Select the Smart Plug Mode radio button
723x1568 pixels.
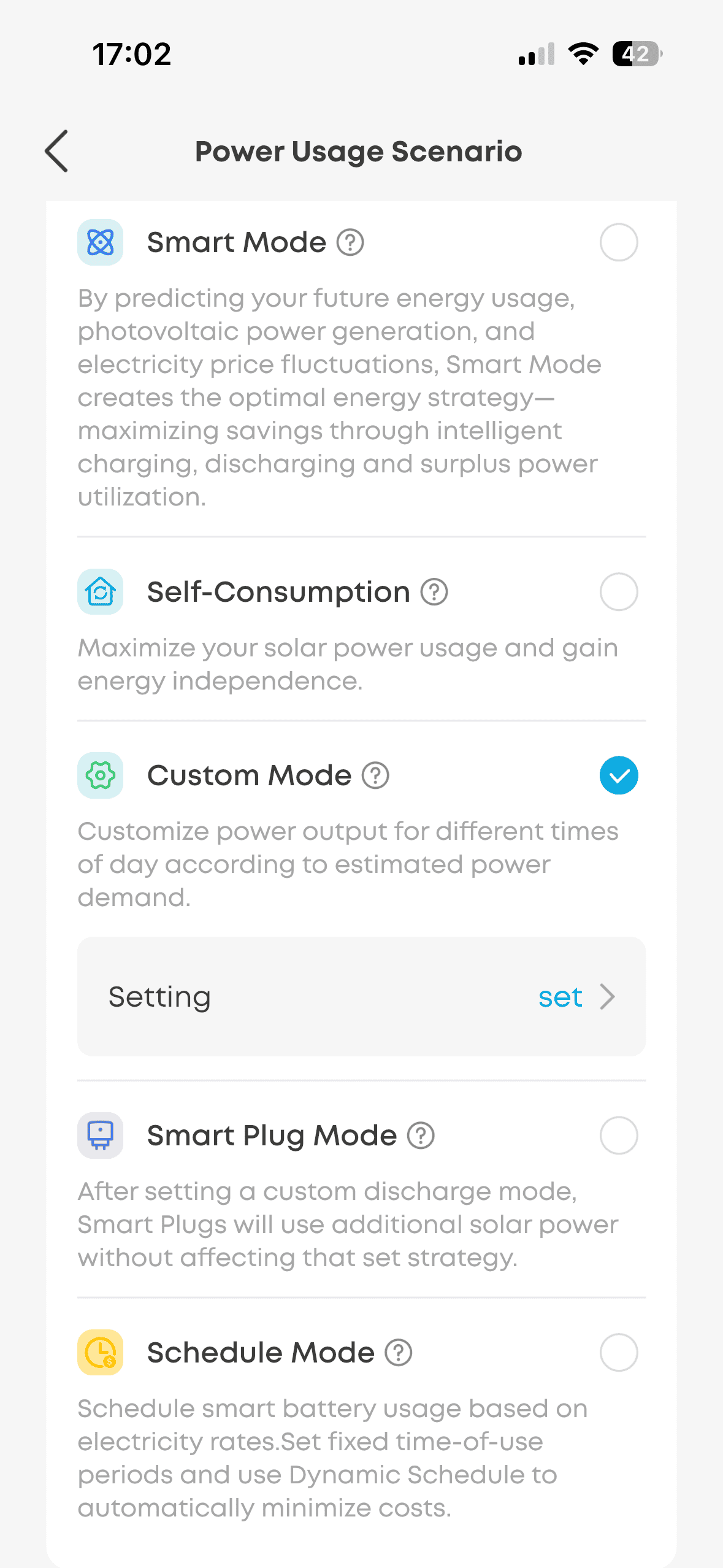[618, 1136]
